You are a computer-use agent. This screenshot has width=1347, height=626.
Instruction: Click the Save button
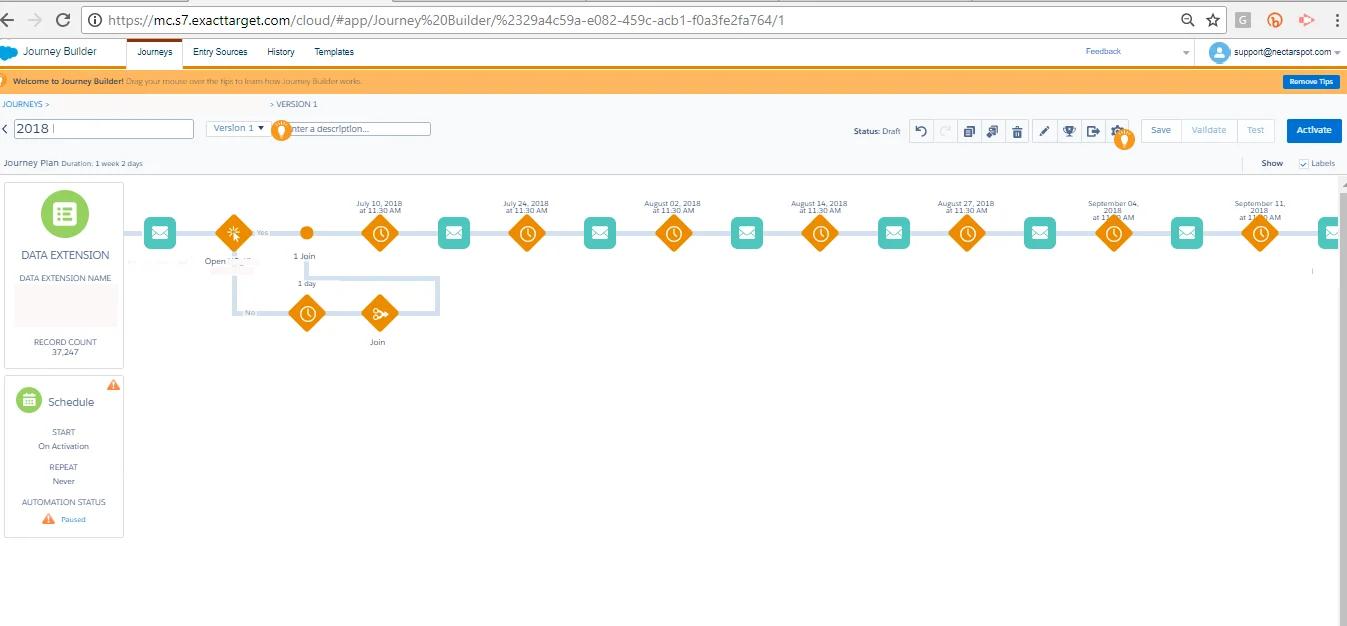click(1160, 130)
